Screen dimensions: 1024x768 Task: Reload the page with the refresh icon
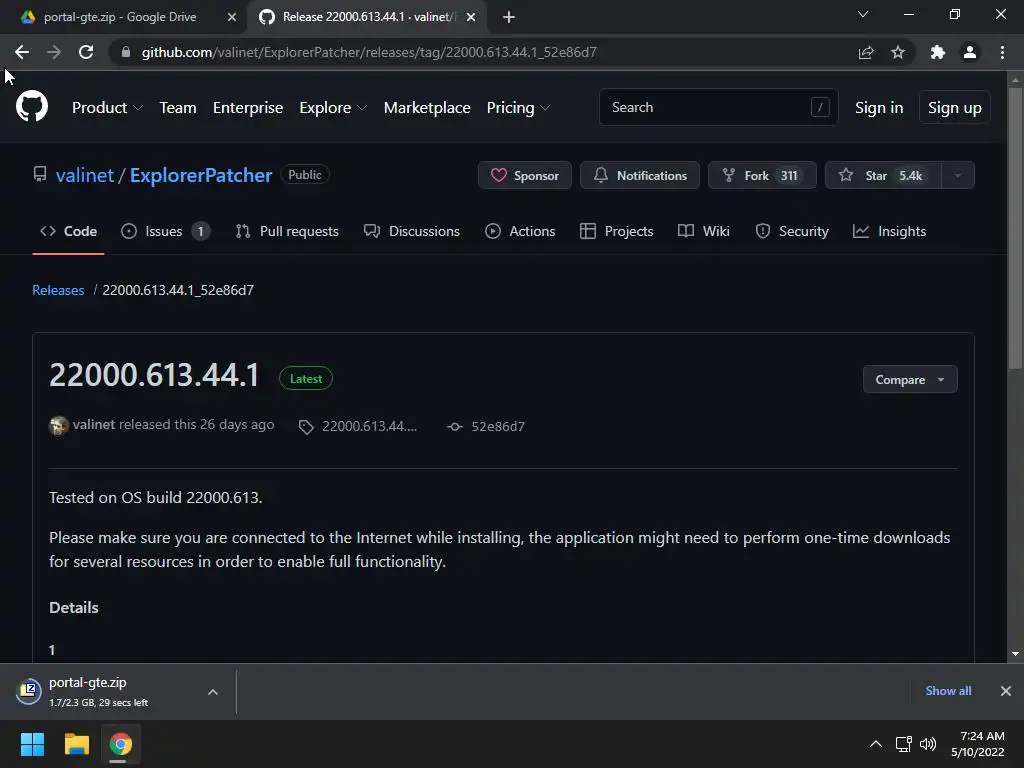86,52
